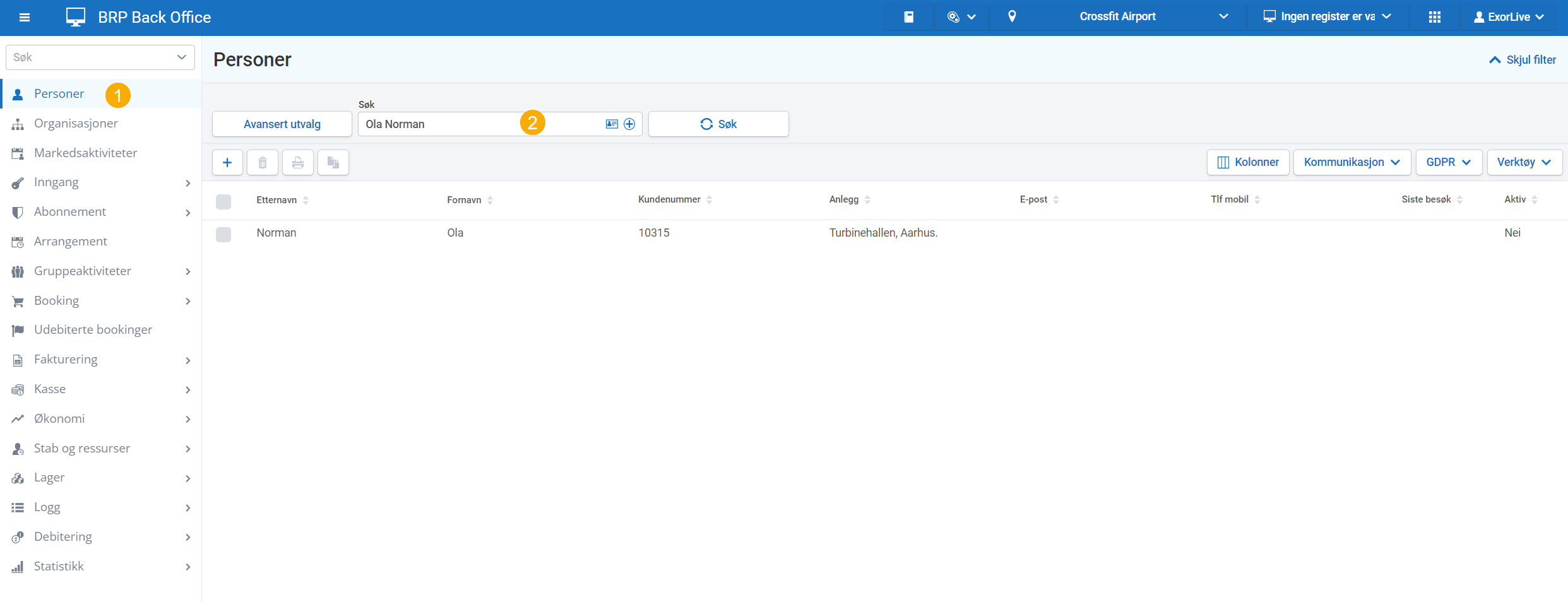
Task: Open the Kommunikasjon dropdown
Action: click(1352, 162)
